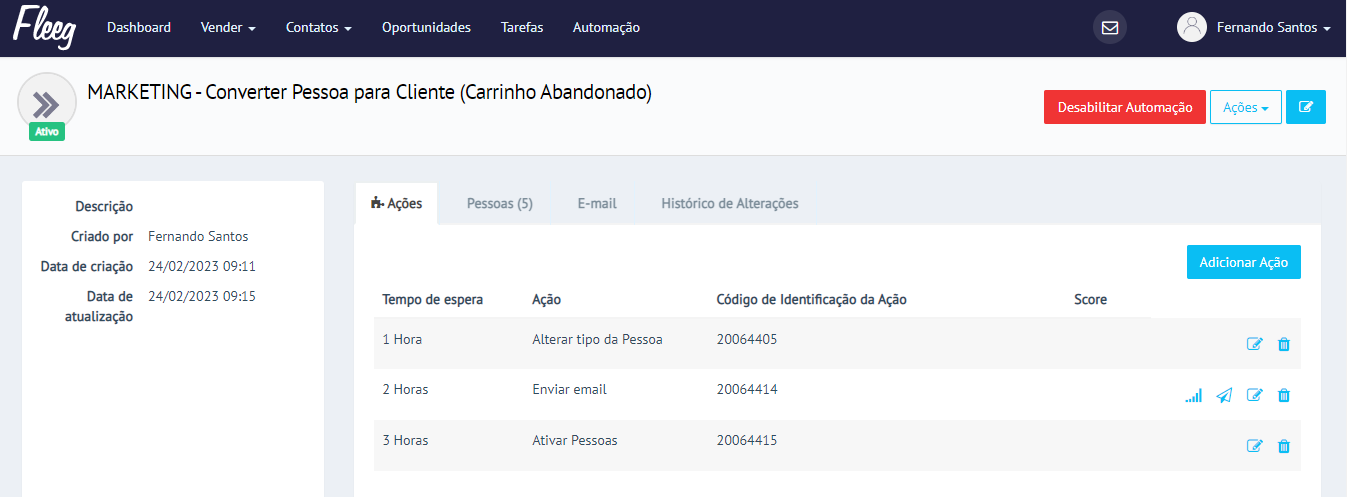Click the automation title text
The height and width of the screenshot is (497, 1347).
point(370,93)
